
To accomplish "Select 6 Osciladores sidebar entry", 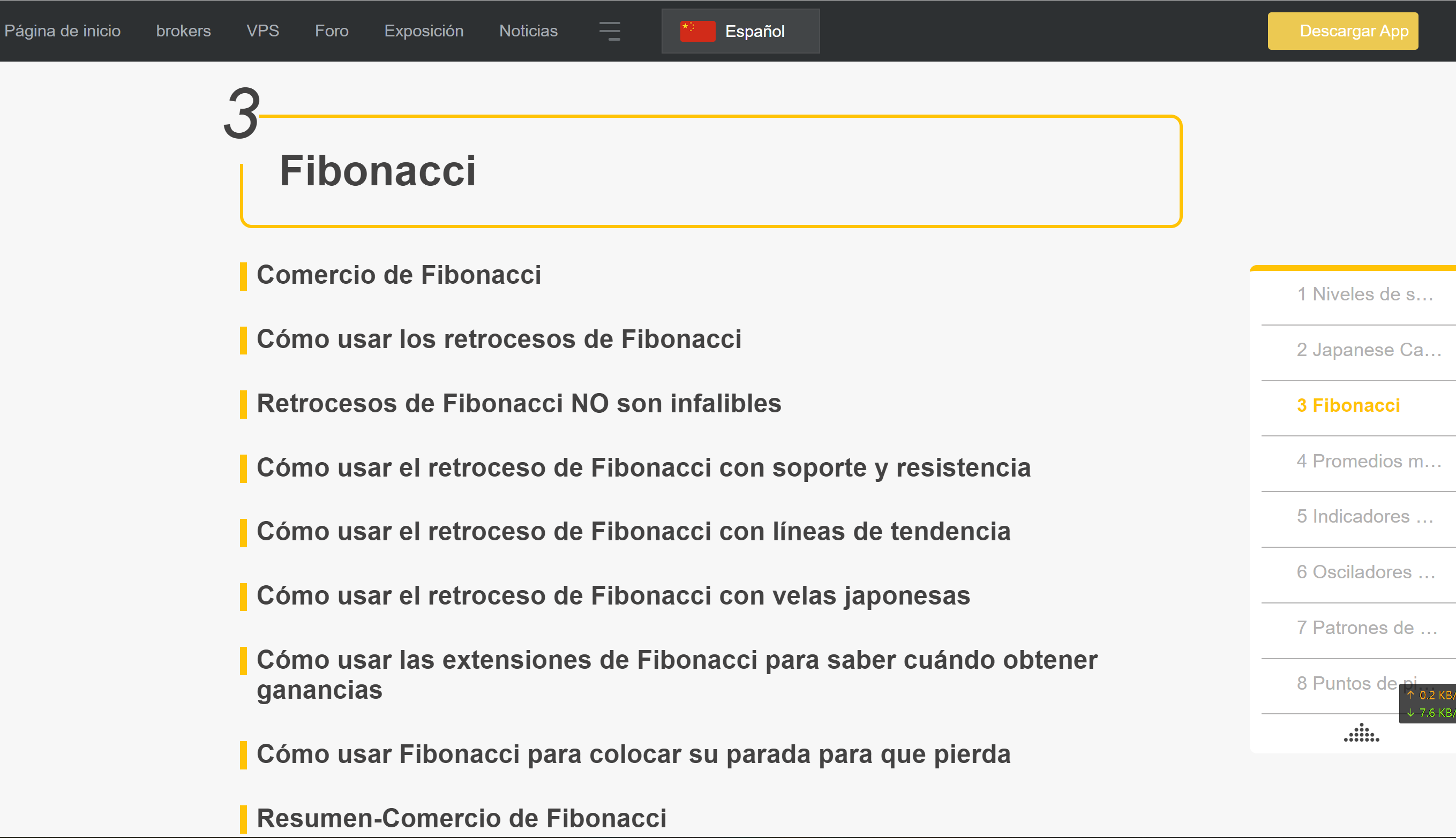I will 1365,572.
